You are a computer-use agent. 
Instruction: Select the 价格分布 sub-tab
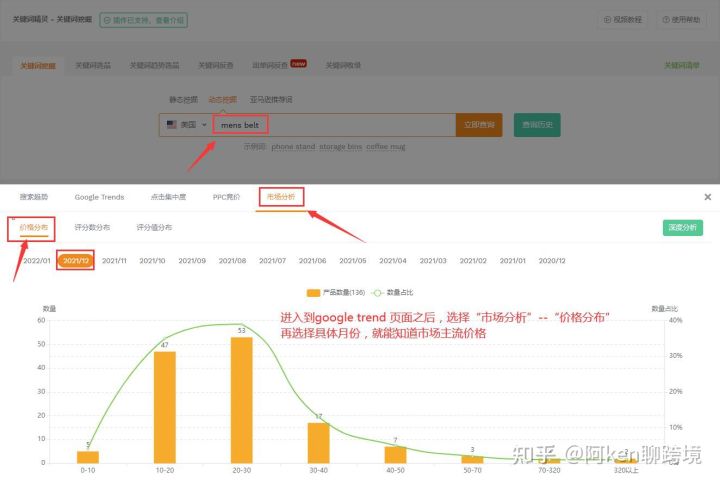pyautogui.click(x=34, y=227)
